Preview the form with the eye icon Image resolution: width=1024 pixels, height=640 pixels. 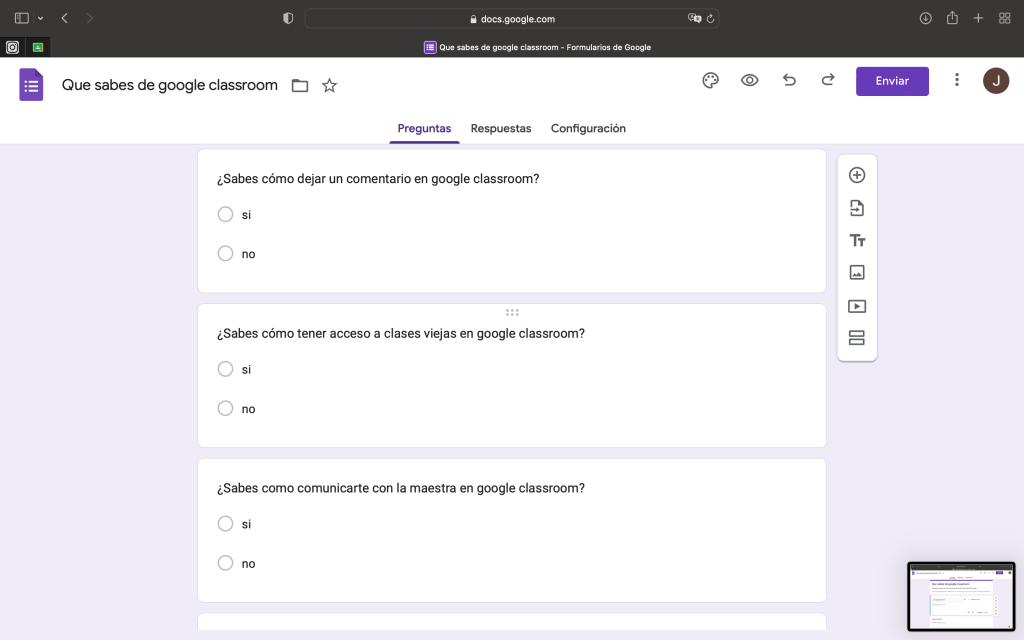[749, 81]
